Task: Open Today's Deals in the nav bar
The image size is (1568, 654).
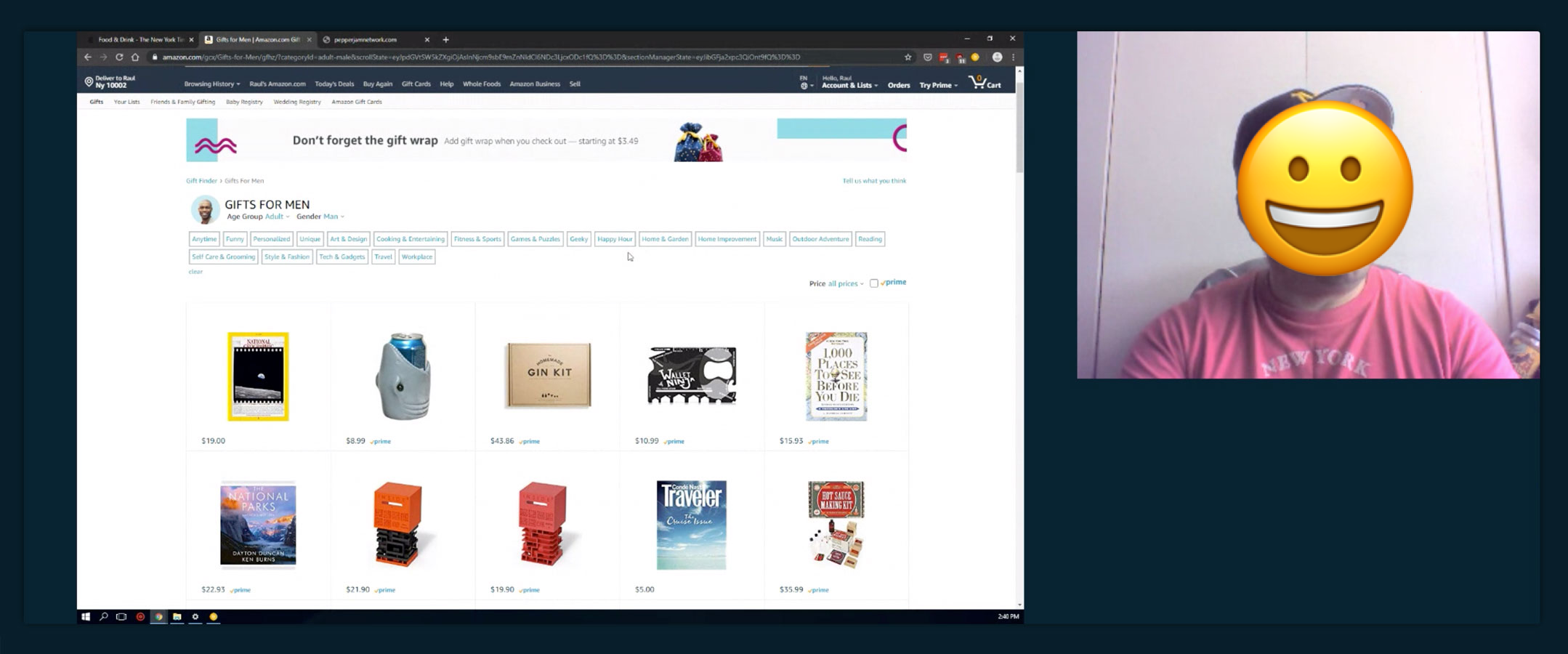Action: 334,84
